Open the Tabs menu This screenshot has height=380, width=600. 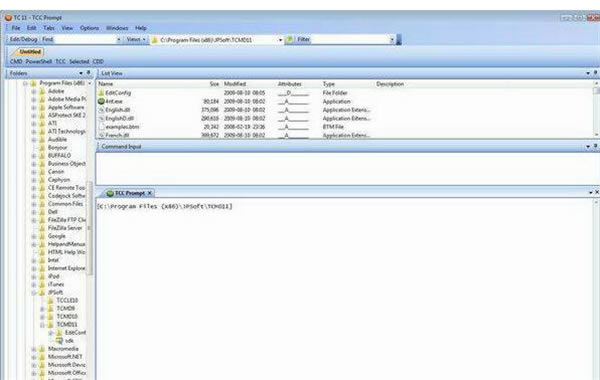tap(49, 28)
